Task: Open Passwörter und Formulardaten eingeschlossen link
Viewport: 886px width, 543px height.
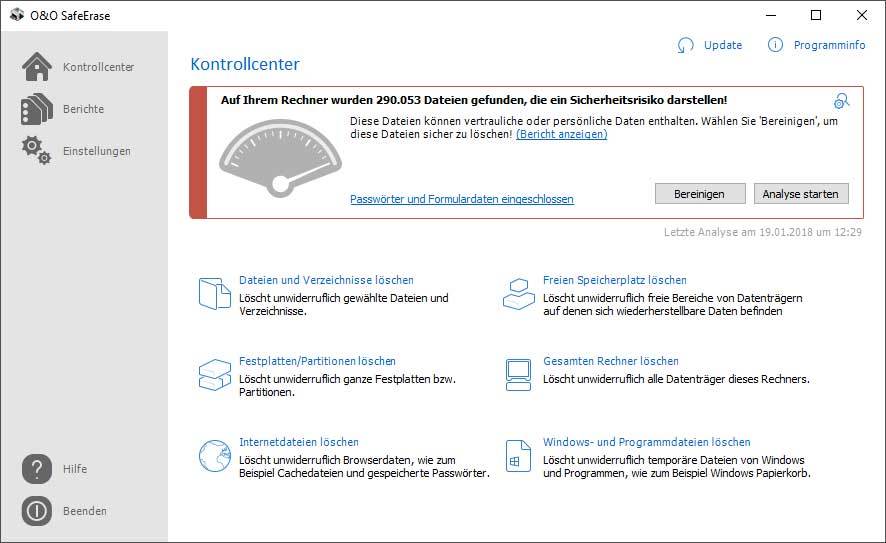Action: tap(461, 199)
